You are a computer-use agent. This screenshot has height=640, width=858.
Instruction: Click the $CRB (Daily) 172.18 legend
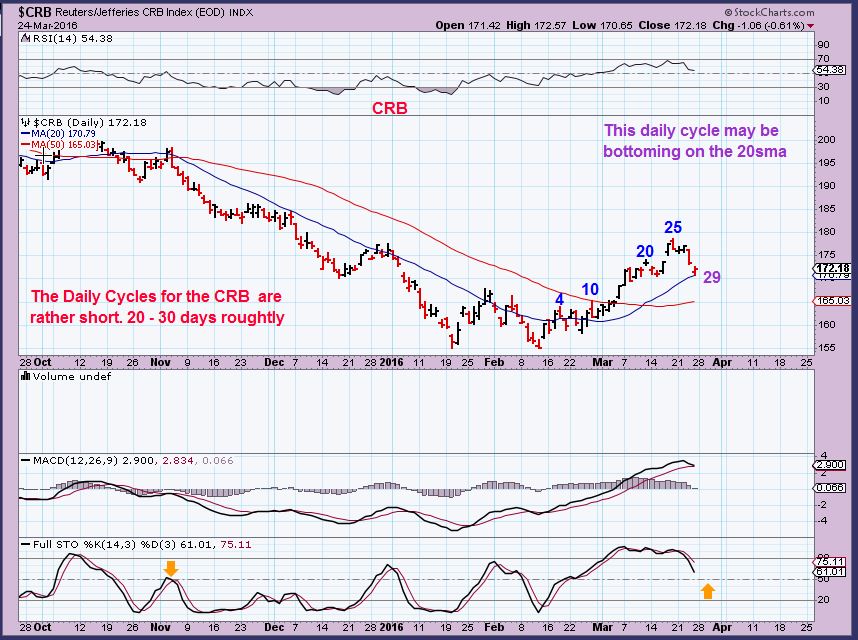pos(90,123)
